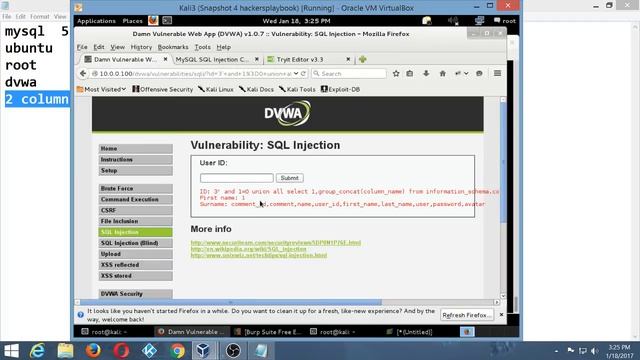640x360 pixels.
Task: Open Firefox View menu
Action: point(118,47)
